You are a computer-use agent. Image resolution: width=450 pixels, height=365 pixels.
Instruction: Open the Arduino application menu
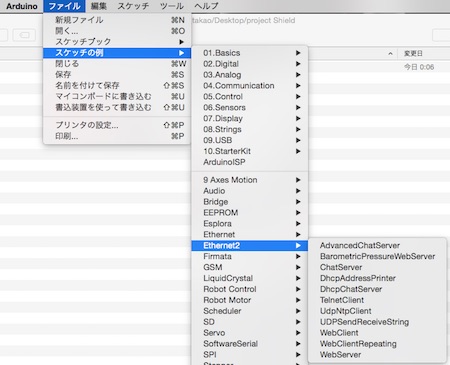click(22, 6)
